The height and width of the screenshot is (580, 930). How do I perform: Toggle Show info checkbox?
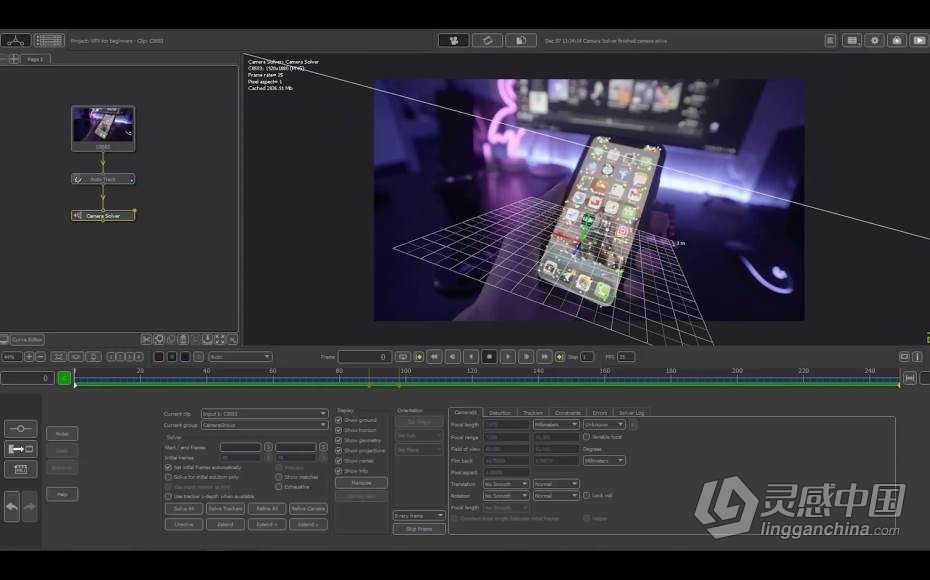[x=339, y=470]
